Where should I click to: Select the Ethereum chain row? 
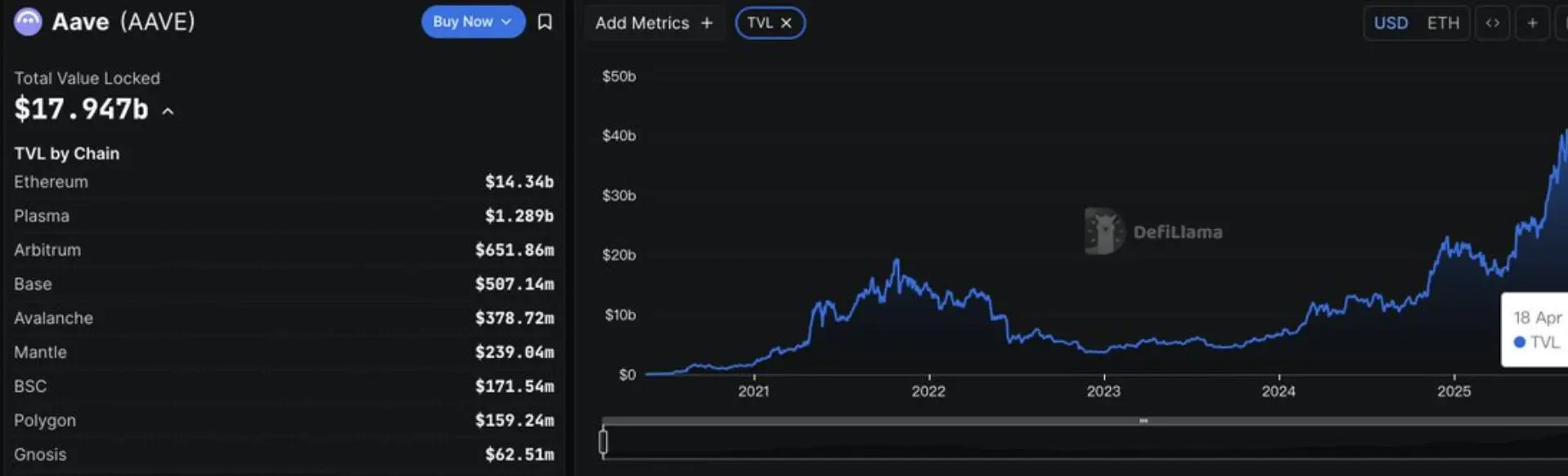point(284,182)
